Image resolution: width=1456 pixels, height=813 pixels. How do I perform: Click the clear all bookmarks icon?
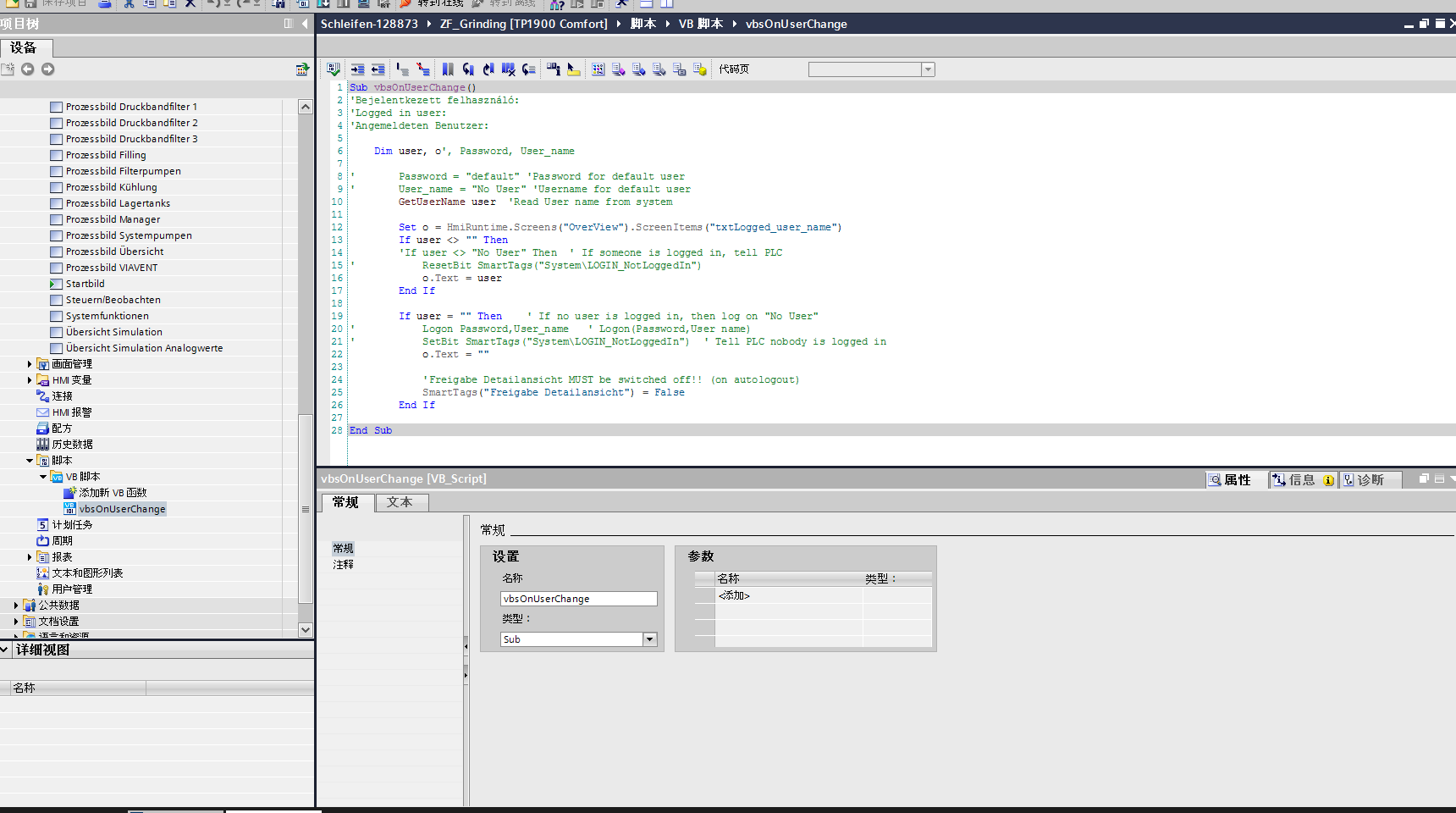pos(509,69)
